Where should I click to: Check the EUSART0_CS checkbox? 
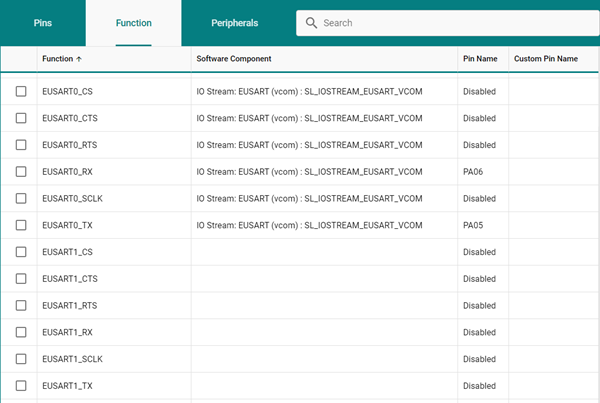pos(21,92)
